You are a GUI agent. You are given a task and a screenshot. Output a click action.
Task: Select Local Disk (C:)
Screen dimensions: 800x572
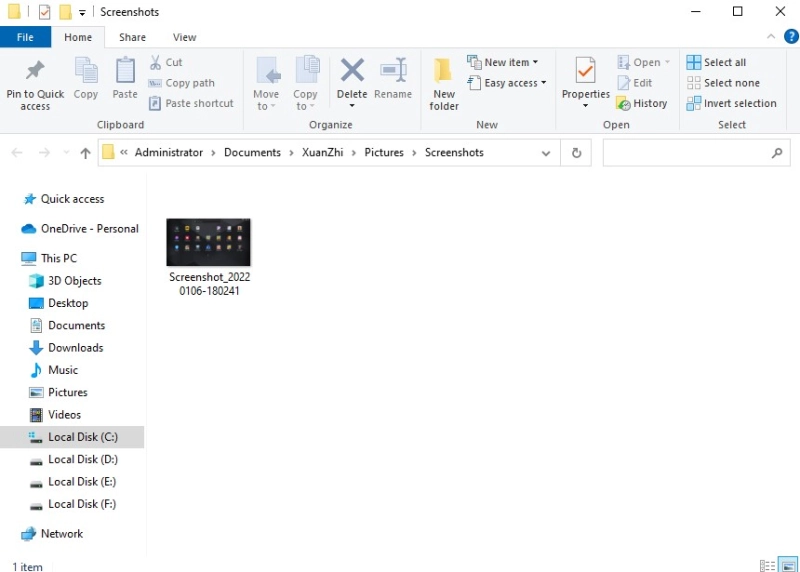[72, 437]
